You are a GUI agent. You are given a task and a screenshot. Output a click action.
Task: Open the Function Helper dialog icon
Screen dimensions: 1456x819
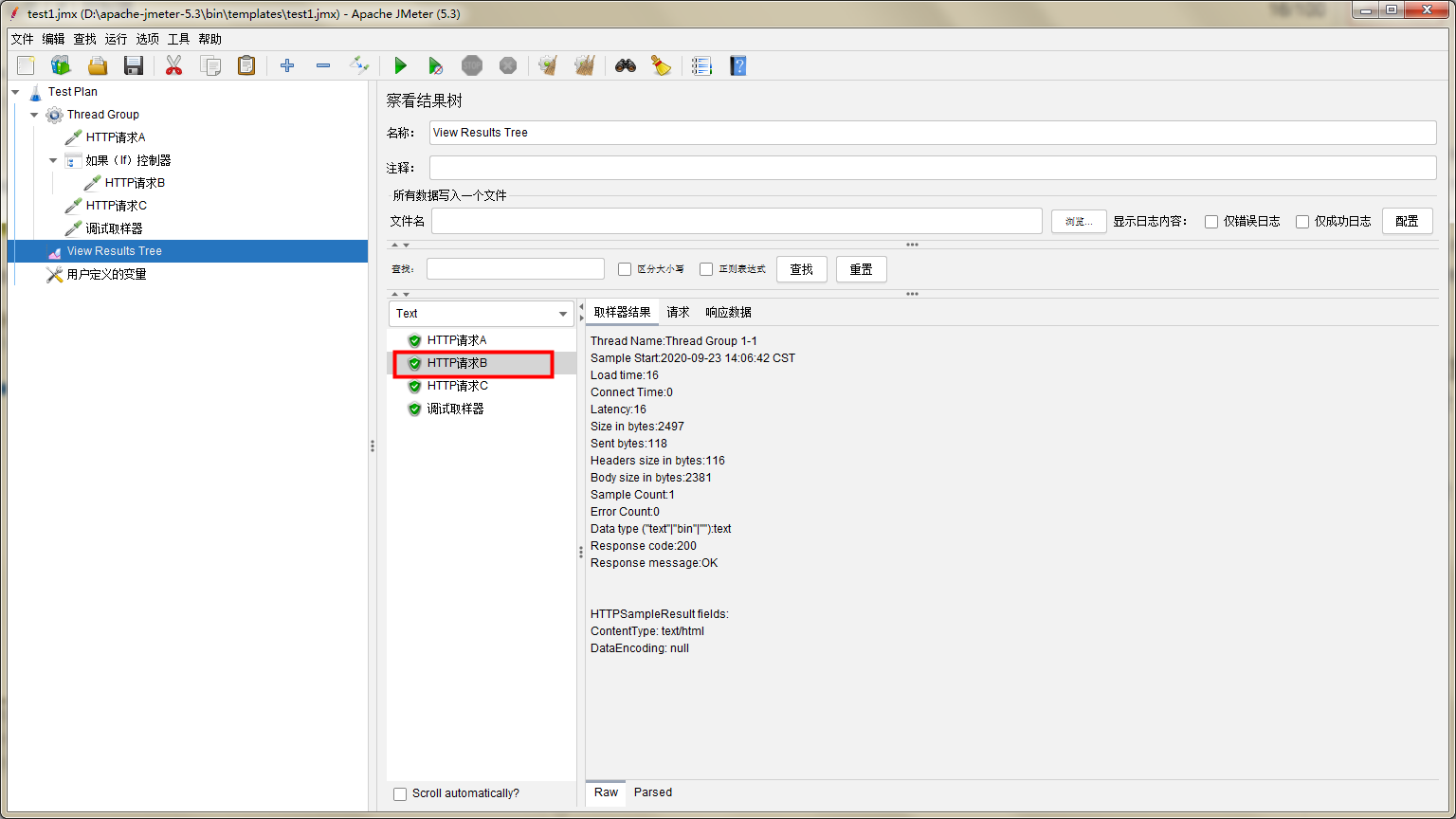(x=701, y=65)
